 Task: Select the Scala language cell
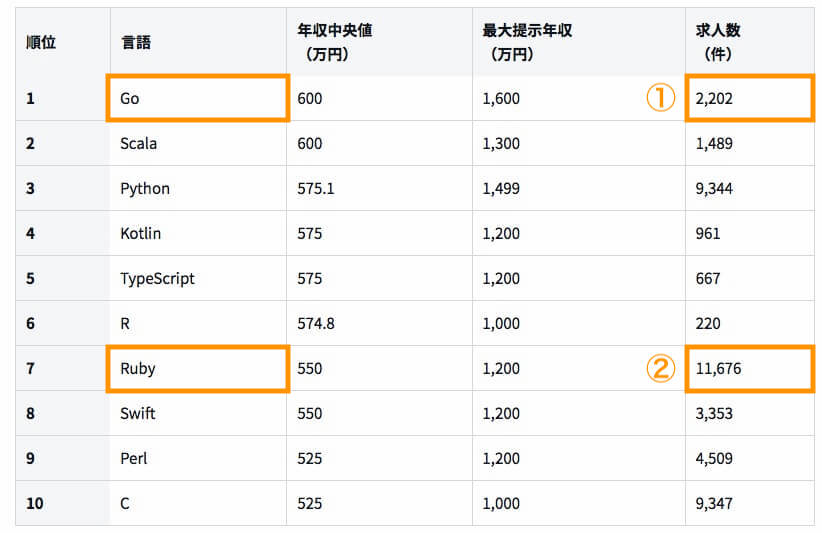[x=198, y=143]
